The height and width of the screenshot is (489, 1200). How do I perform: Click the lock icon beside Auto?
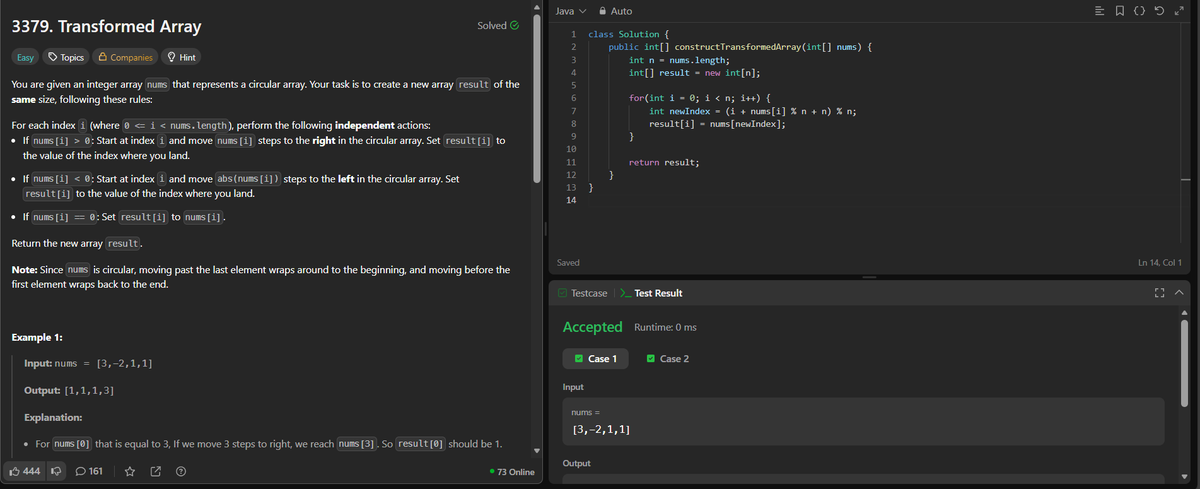pos(602,11)
